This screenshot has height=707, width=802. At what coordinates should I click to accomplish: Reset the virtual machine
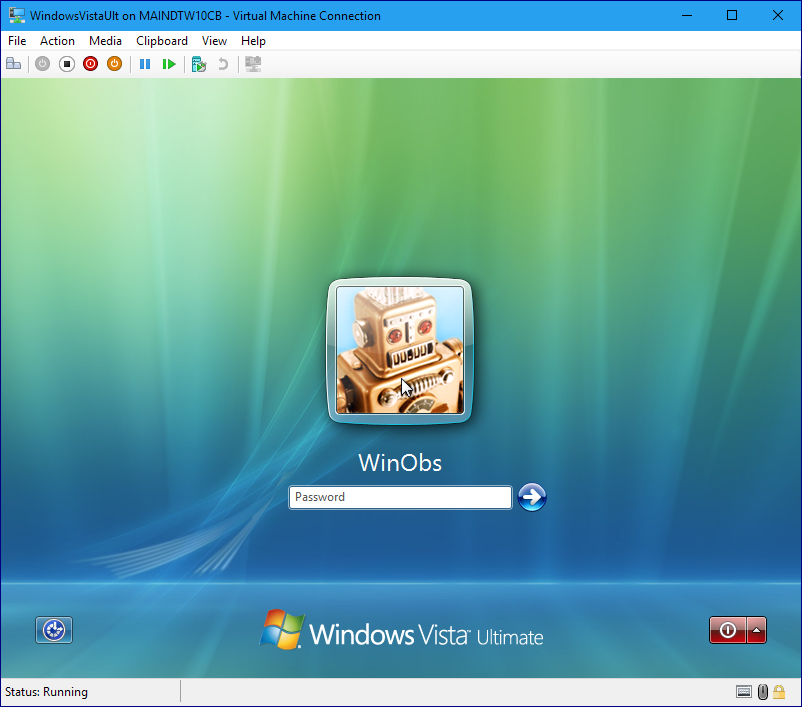(169, 63)
